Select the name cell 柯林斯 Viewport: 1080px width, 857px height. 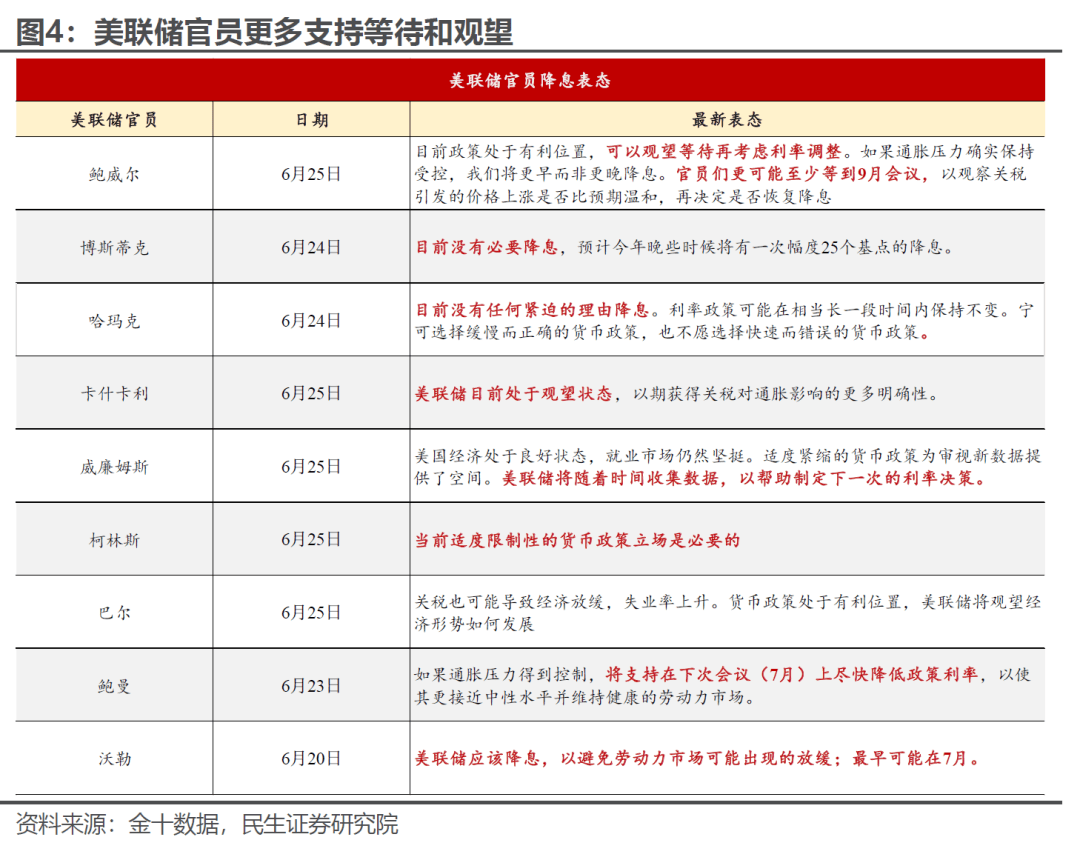(x=114, y=540)
